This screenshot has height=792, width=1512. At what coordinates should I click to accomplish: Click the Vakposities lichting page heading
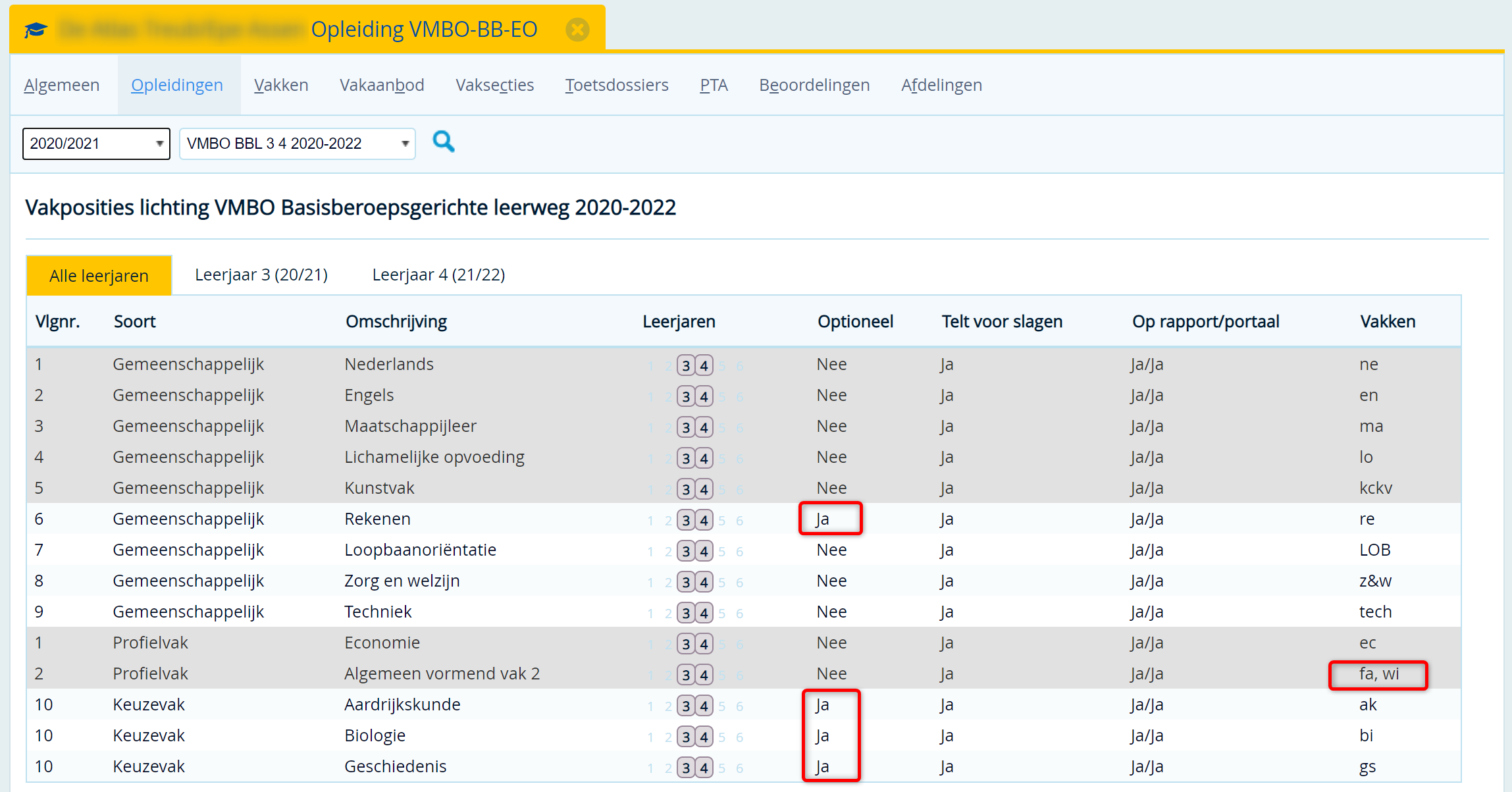point(350,207)
